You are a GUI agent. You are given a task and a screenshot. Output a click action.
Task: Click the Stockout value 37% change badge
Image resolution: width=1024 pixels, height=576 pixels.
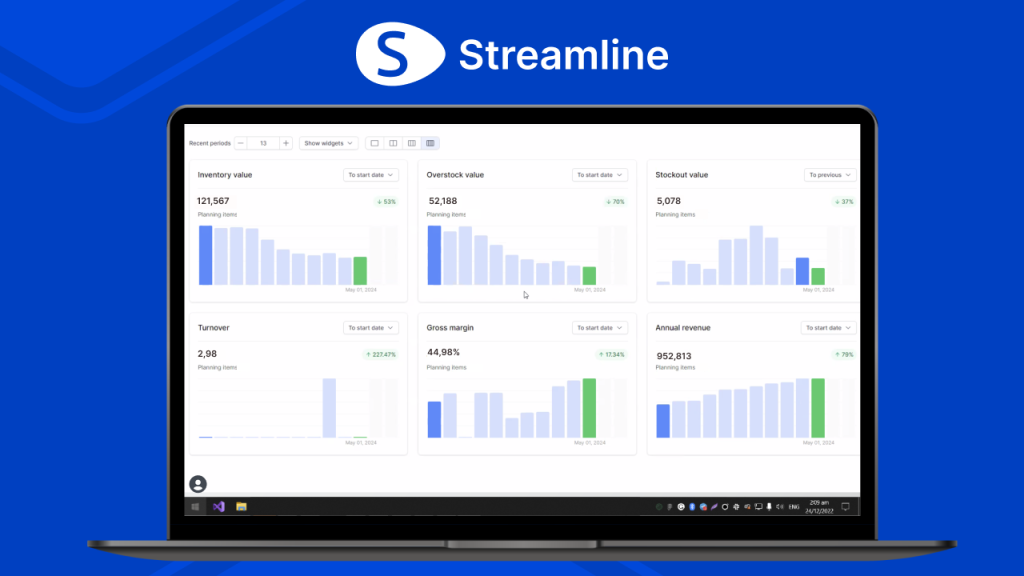click(x=844, y=202)
